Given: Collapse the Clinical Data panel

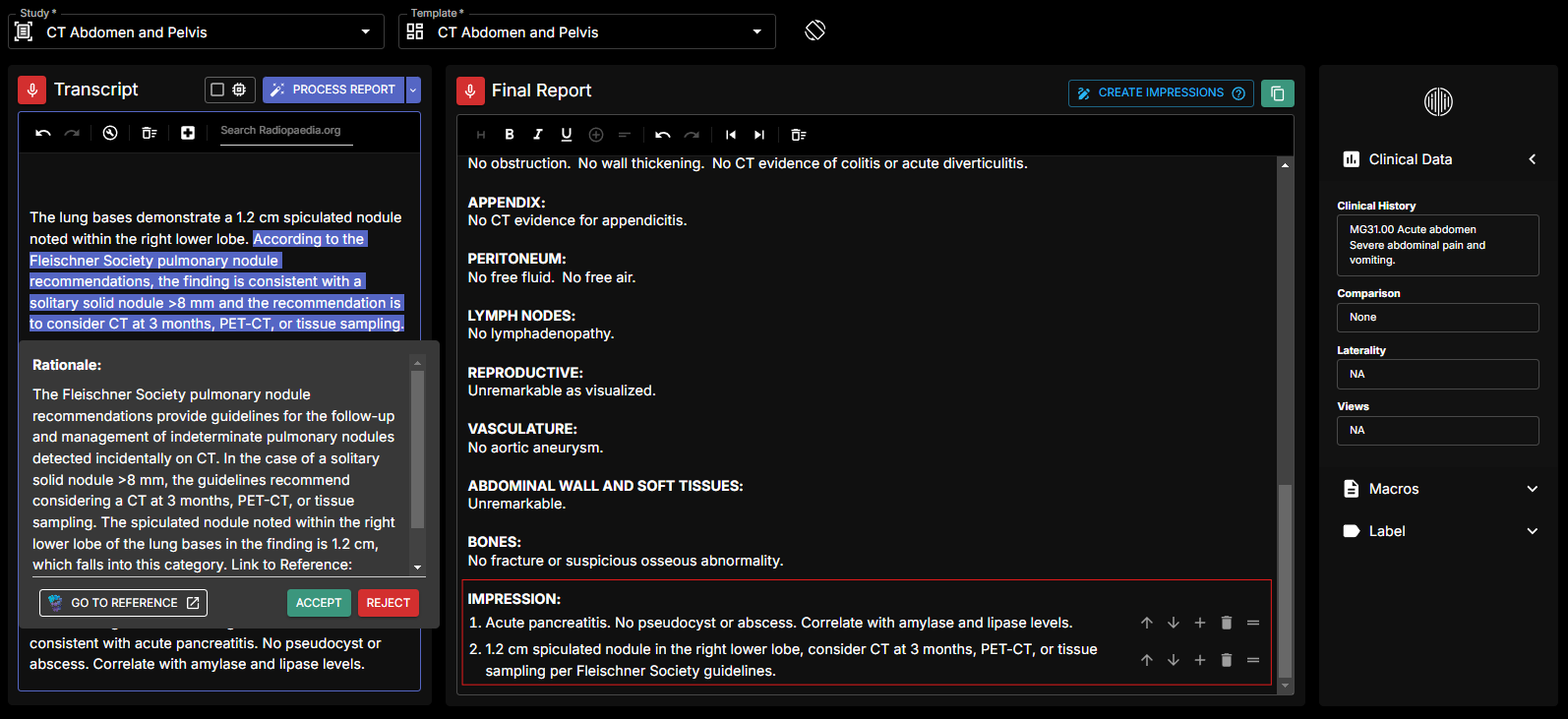Looking at the screenshot, I should (1532, 159).
